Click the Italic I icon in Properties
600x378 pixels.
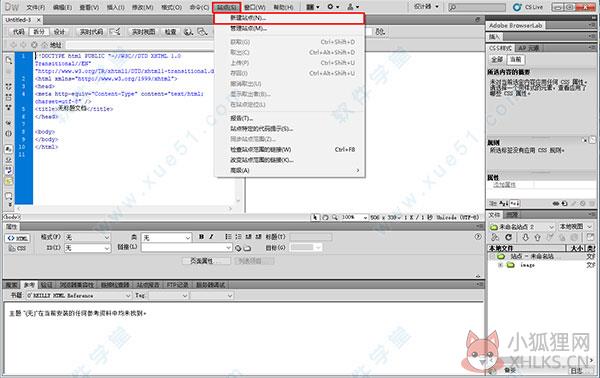click(x=211, y=237)
